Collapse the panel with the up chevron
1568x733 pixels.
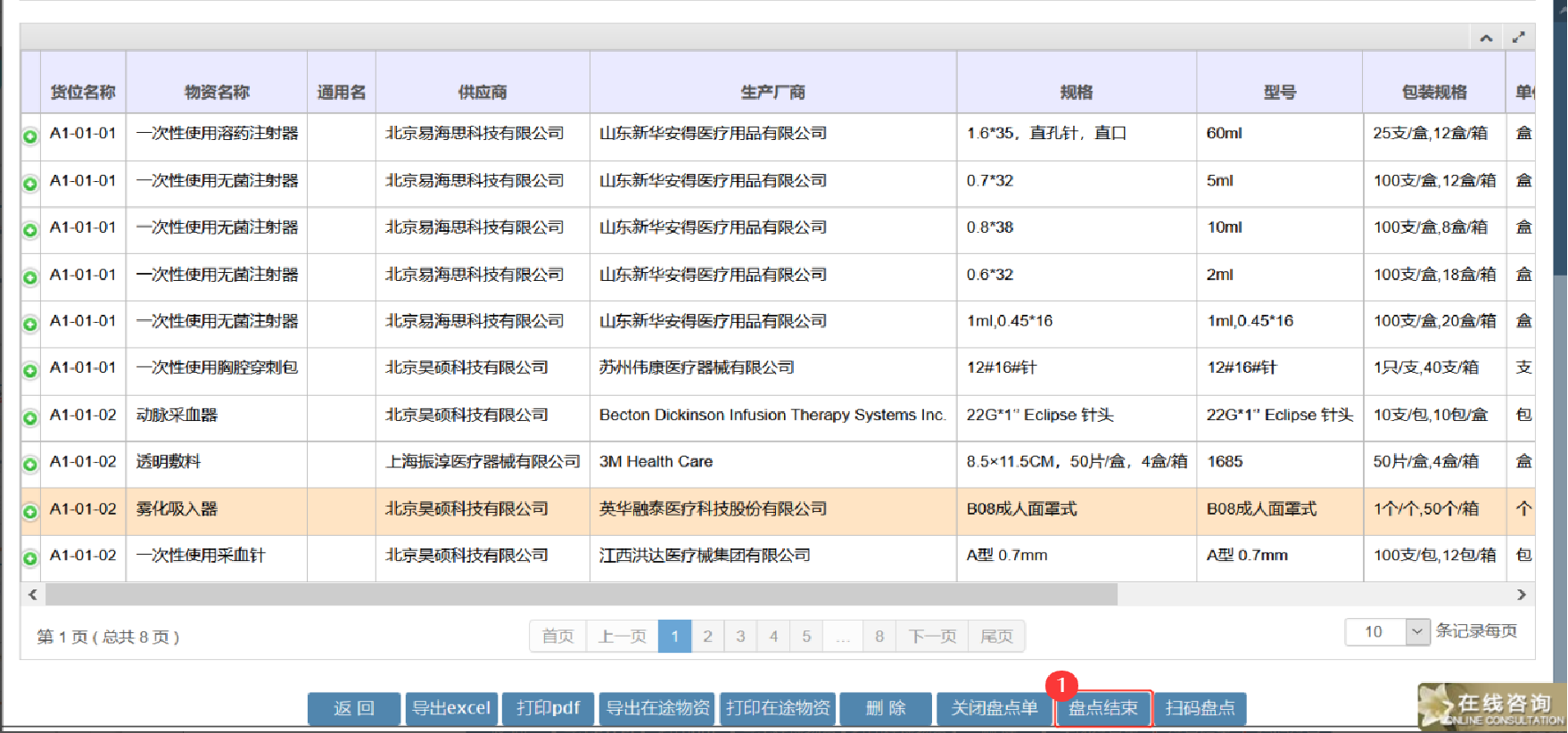pyautogui.click(x=1486, y=37)
